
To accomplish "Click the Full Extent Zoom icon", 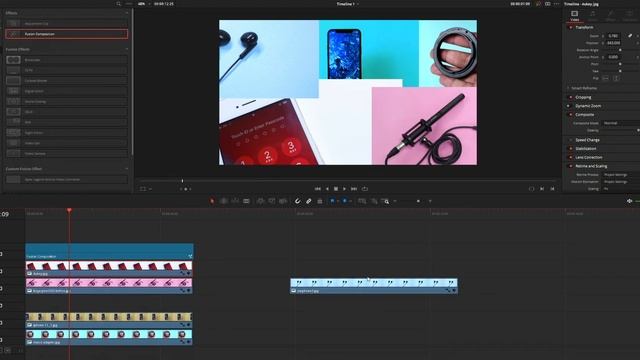I will click(x=362, y=201).
